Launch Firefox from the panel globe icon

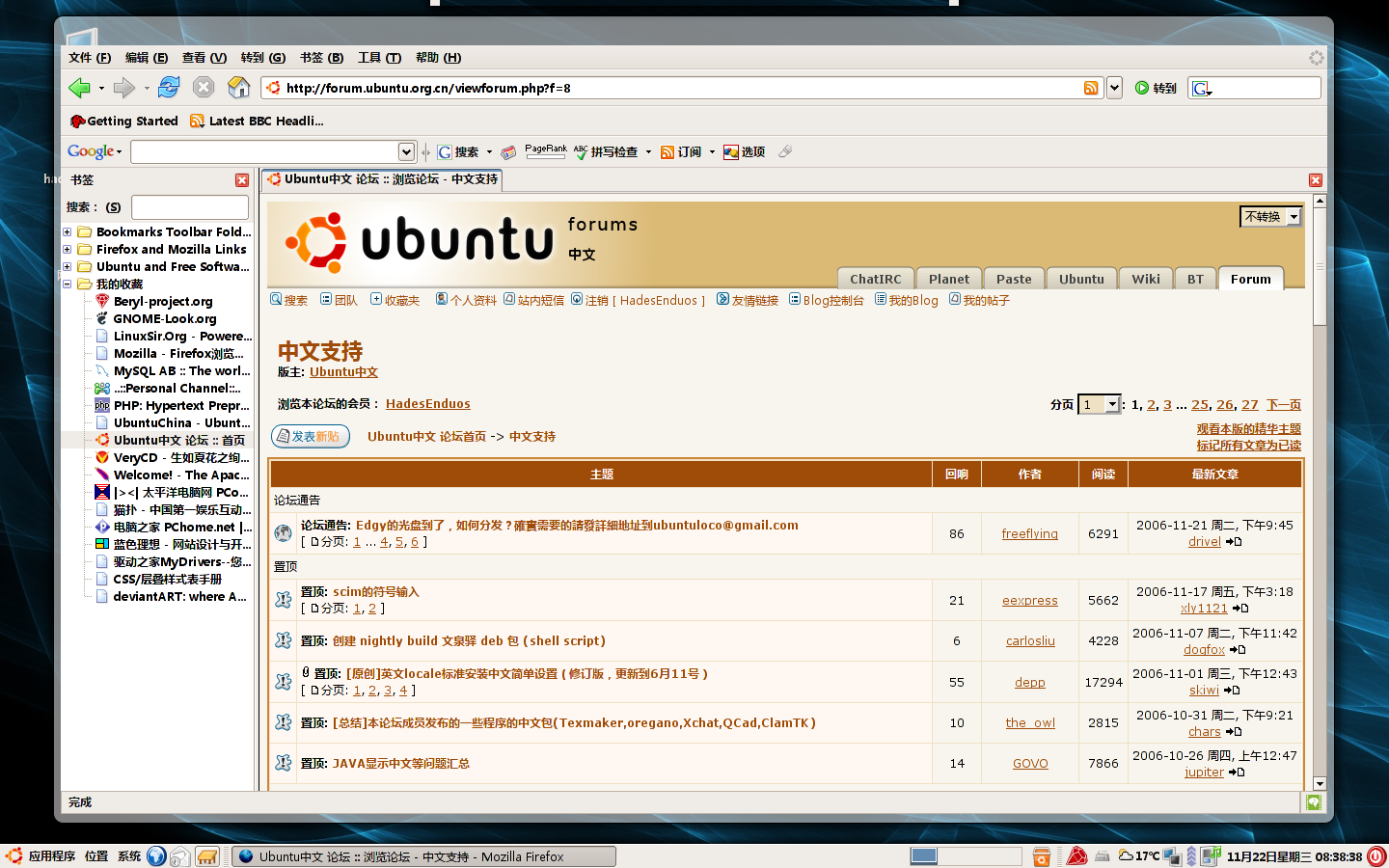point(156,856)
